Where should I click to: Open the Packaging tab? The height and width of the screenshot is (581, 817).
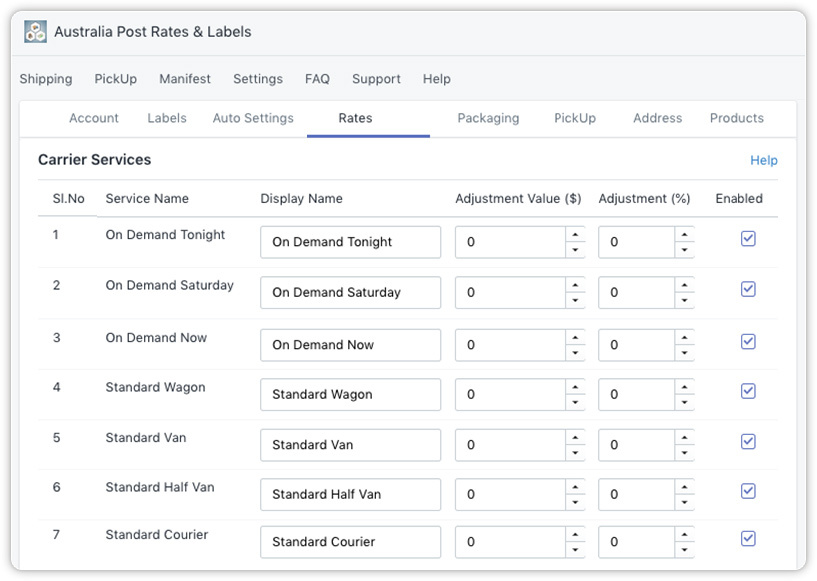(488, 118)
